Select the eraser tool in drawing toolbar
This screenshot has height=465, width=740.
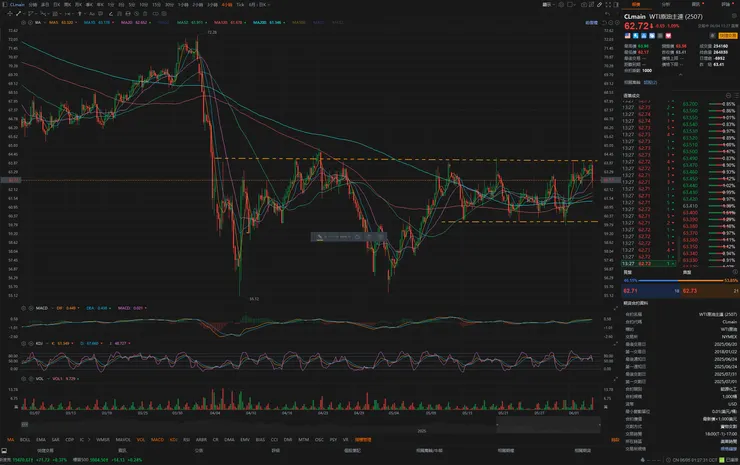pos(111,14)
